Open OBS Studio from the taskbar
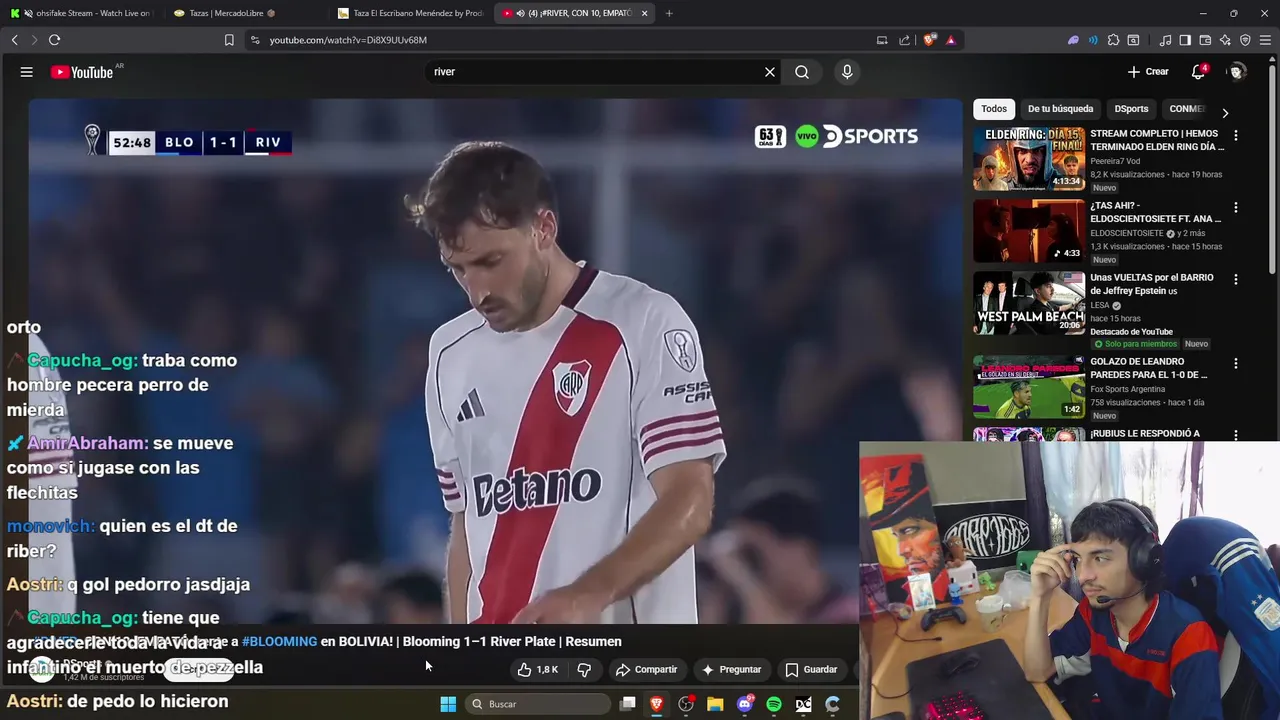Viewport: 1280px width, 720px height. click(686, 704)
